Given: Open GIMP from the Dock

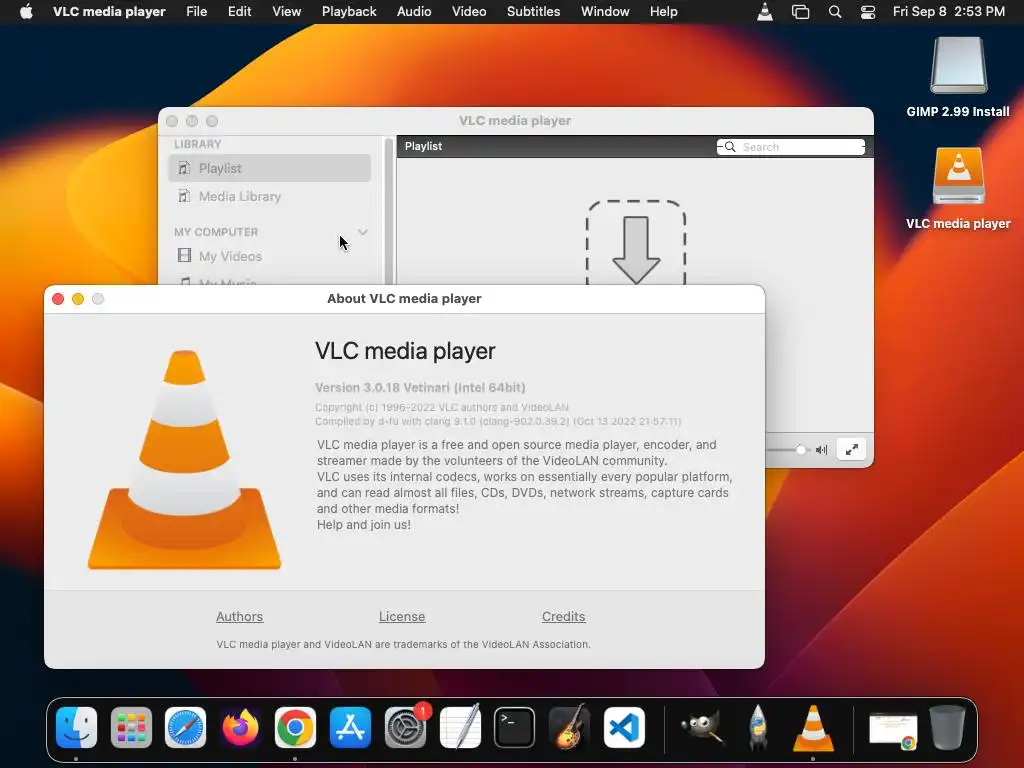Looking at the screenshot, I should pyautogui.click(x=702, y=727).
